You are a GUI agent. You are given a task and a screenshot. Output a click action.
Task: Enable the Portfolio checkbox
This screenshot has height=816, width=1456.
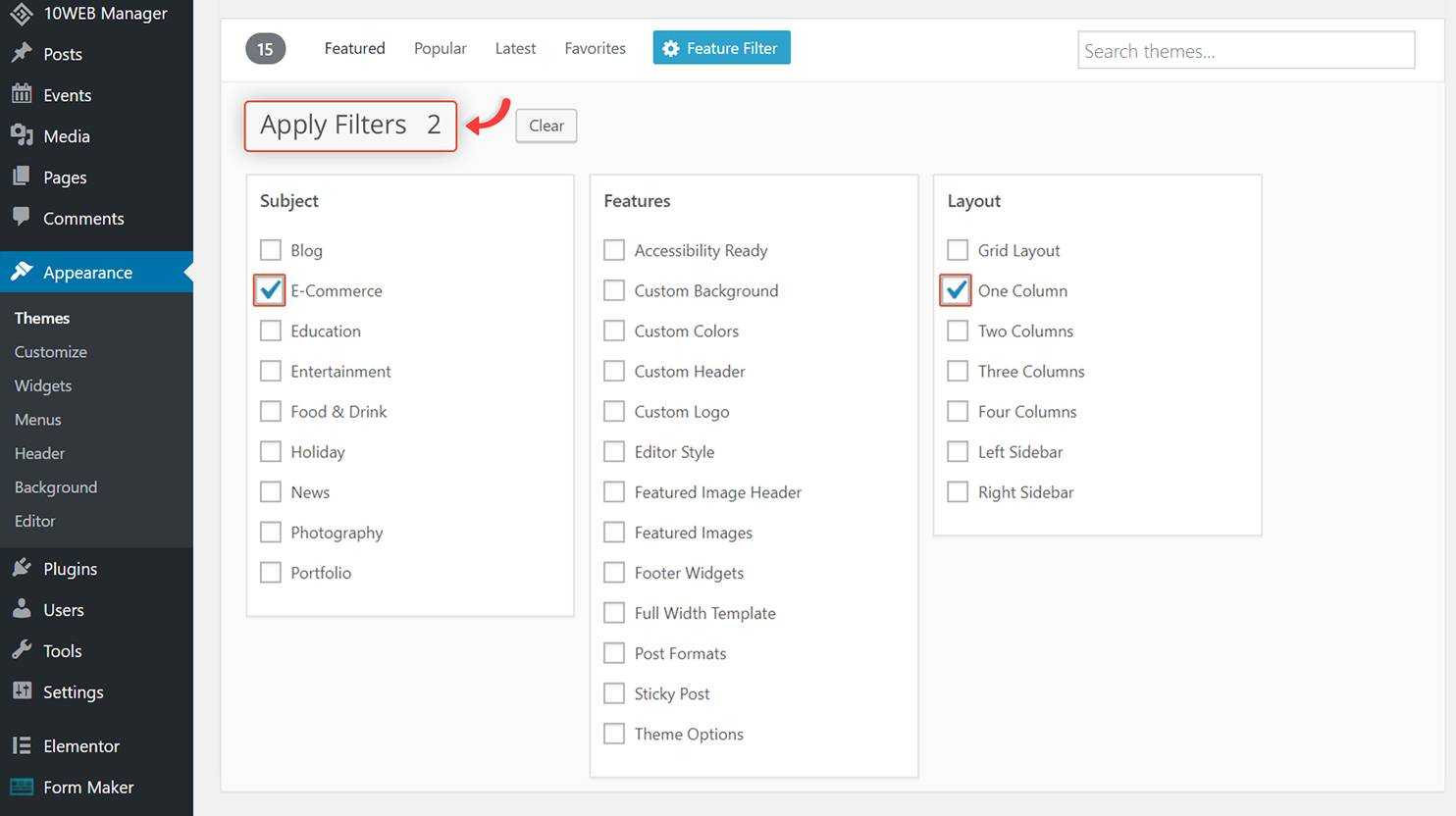271,572
